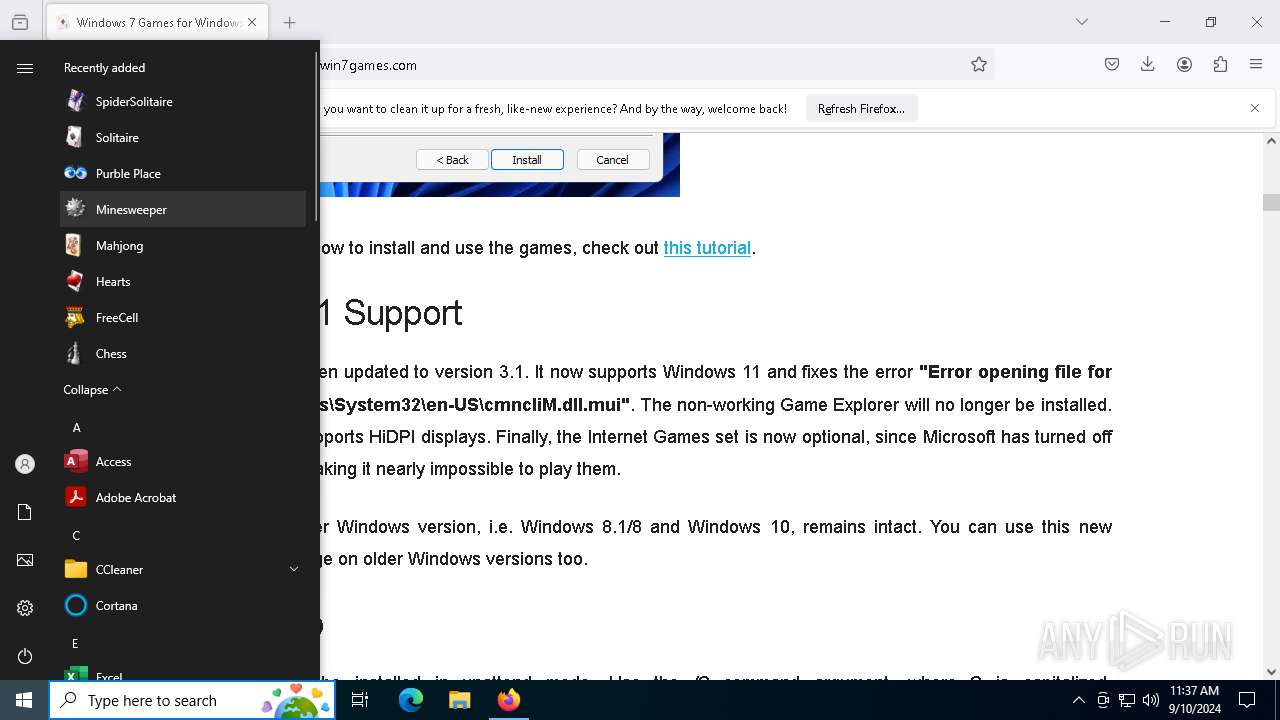Open Firefox application menu
The image size is (1280, 720).
[1256, 64]
